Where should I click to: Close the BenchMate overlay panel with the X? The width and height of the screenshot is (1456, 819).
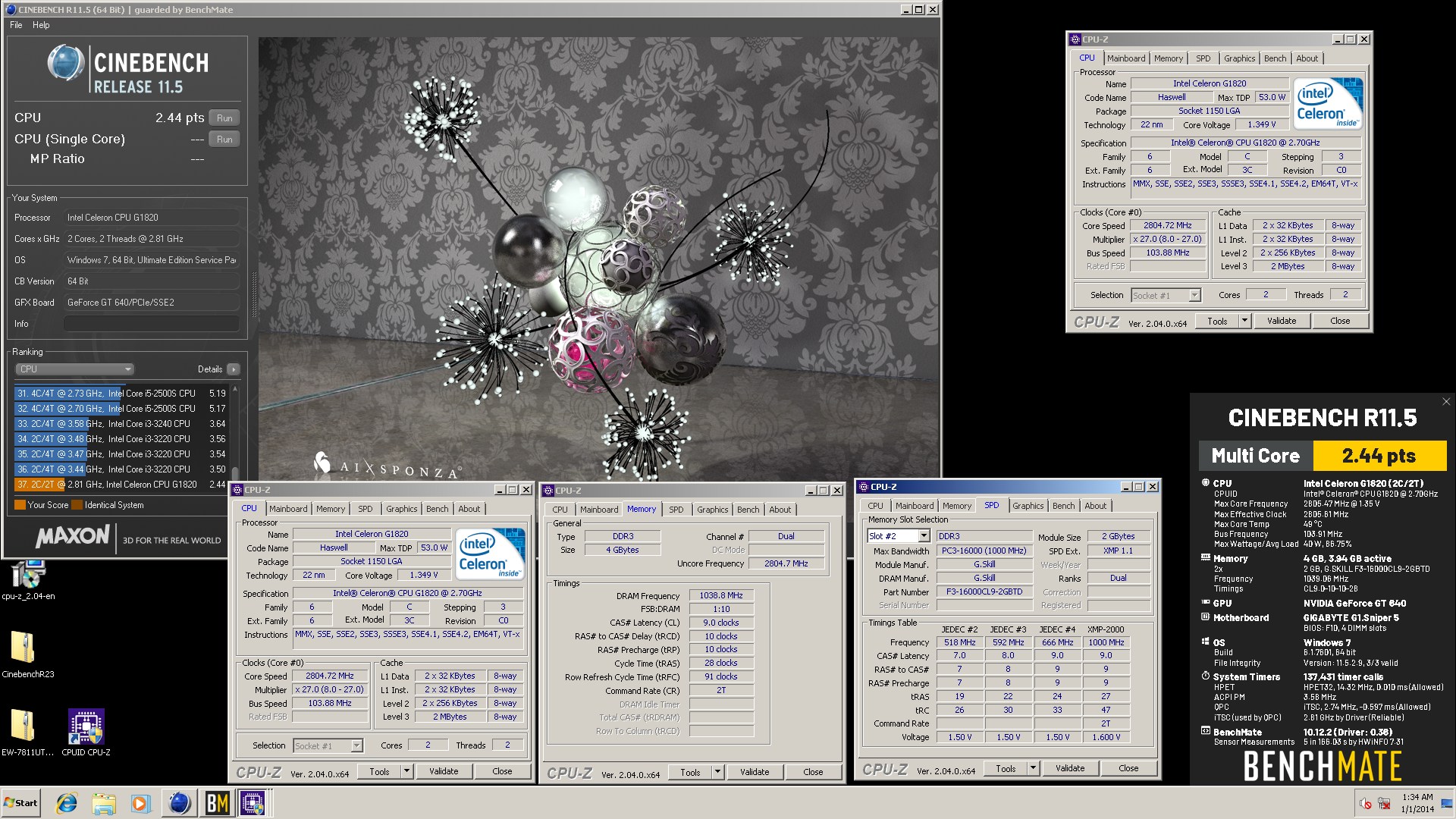point(1445,402)
